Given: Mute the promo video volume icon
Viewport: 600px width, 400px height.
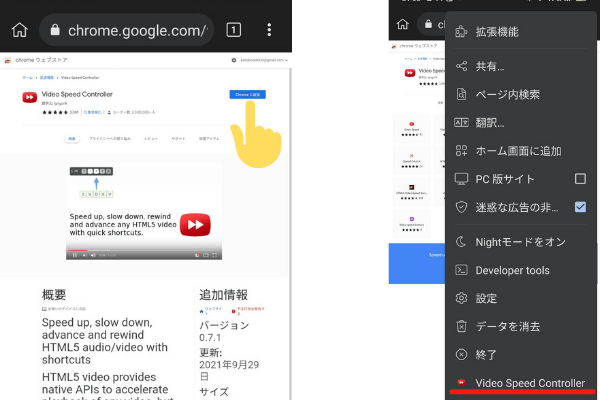Looking at the screenshot, I should coord(93,255).
